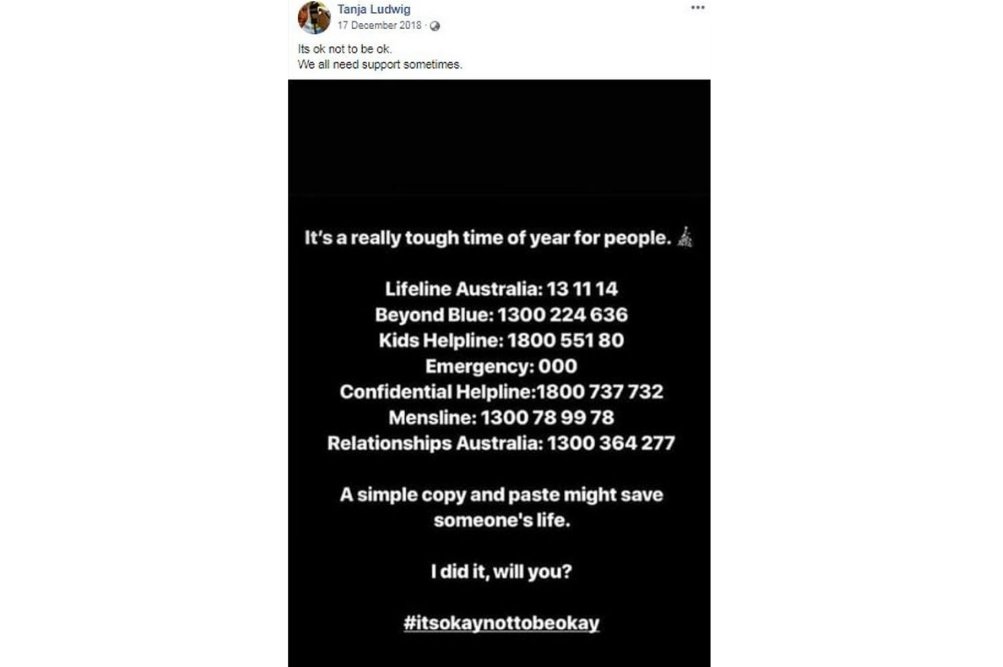Click the Kids Helpline number line
The width and height of the screenshot is (1003, 667).
(502, 340)
